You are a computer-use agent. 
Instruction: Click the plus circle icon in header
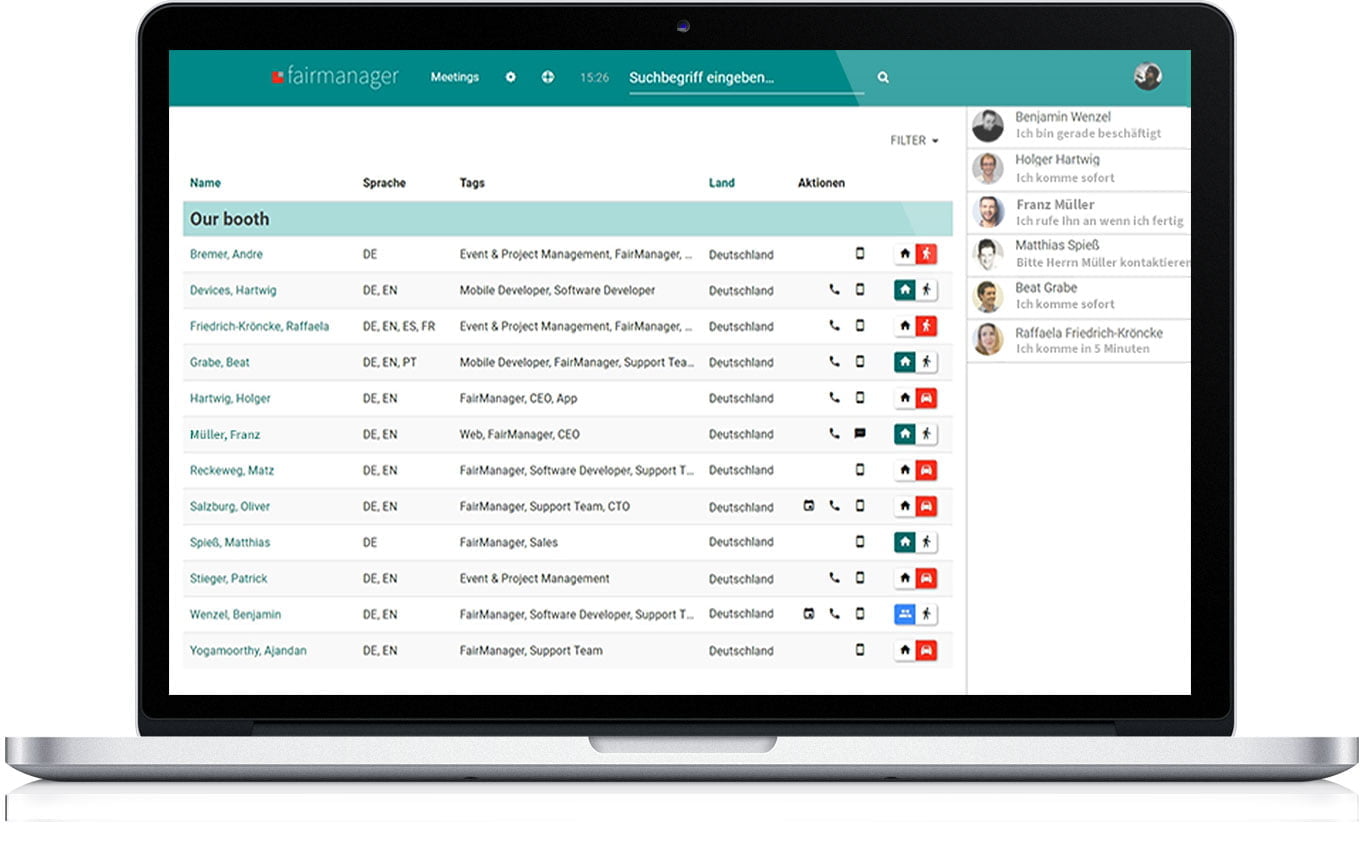coord(547,77)
